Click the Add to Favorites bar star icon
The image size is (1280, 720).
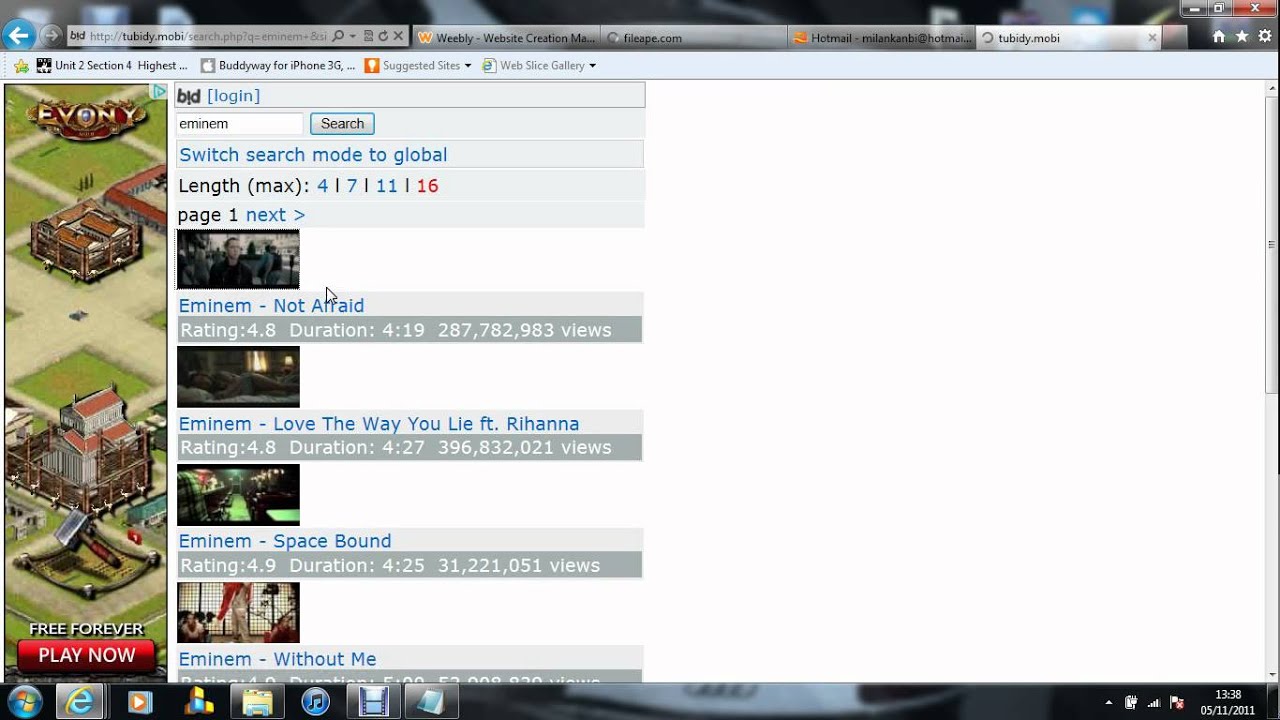(21, 66)
